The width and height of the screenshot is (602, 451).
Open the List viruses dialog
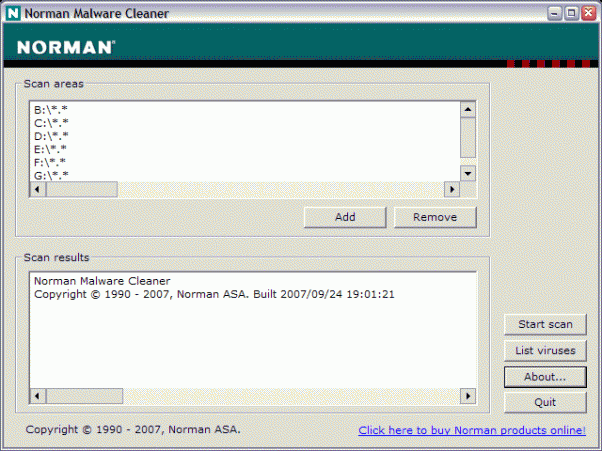(x=545, y=350)
